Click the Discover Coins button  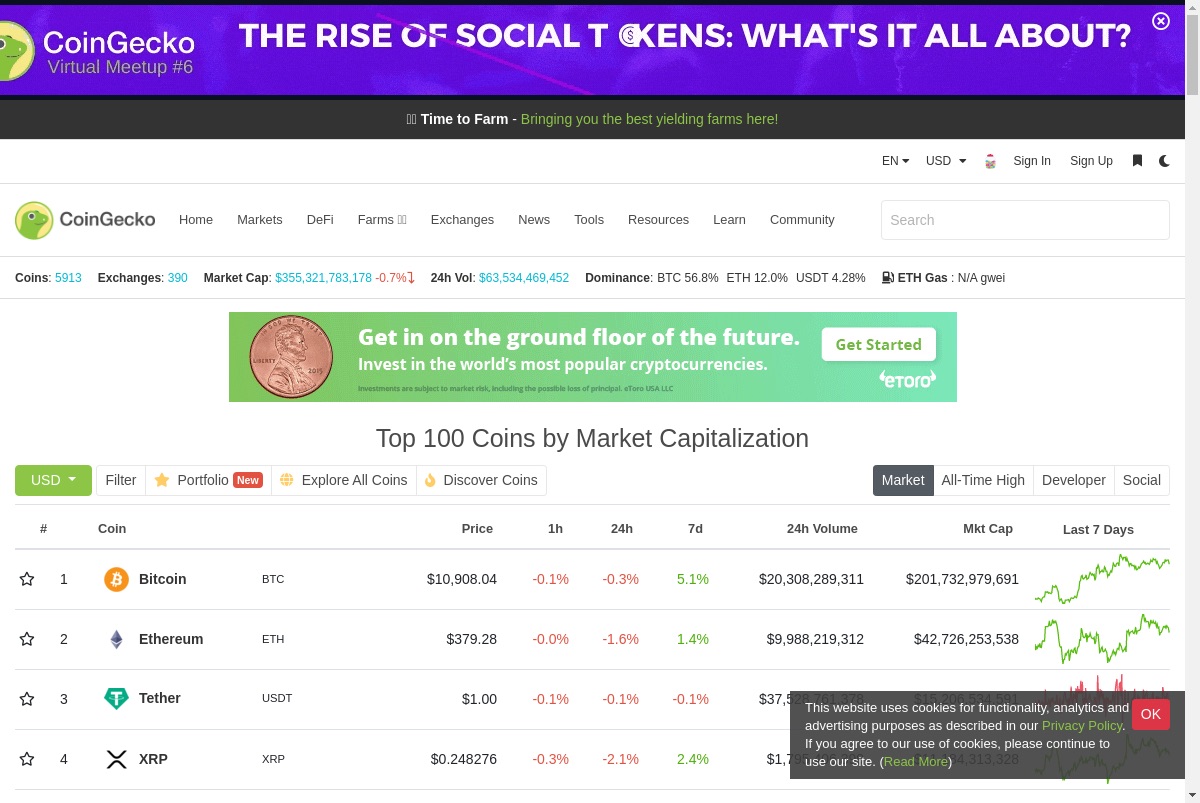pyautogui.click(x=481, y=480)
